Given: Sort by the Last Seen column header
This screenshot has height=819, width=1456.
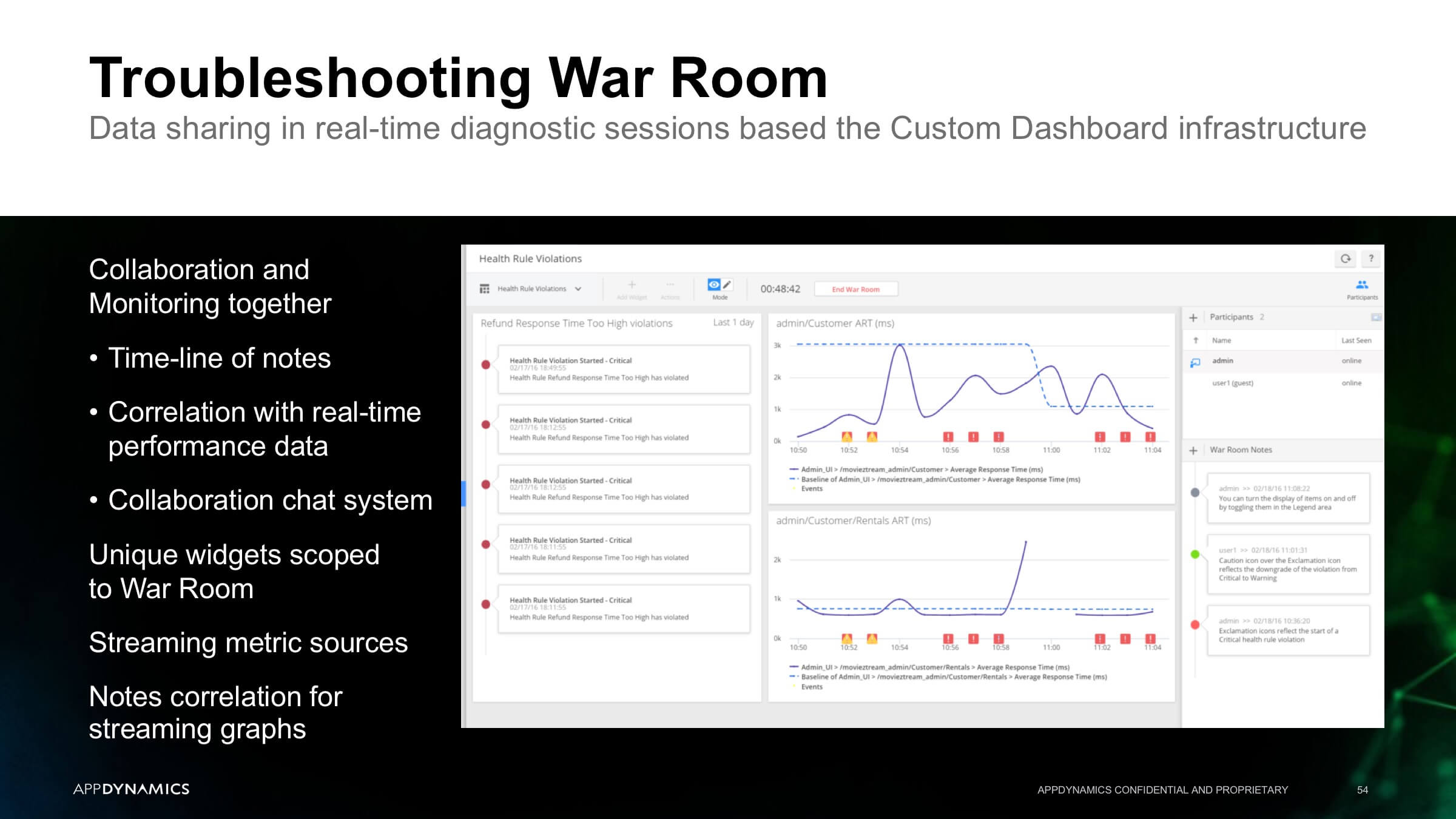Looking at the screenshot, I should coord(1356,340).
